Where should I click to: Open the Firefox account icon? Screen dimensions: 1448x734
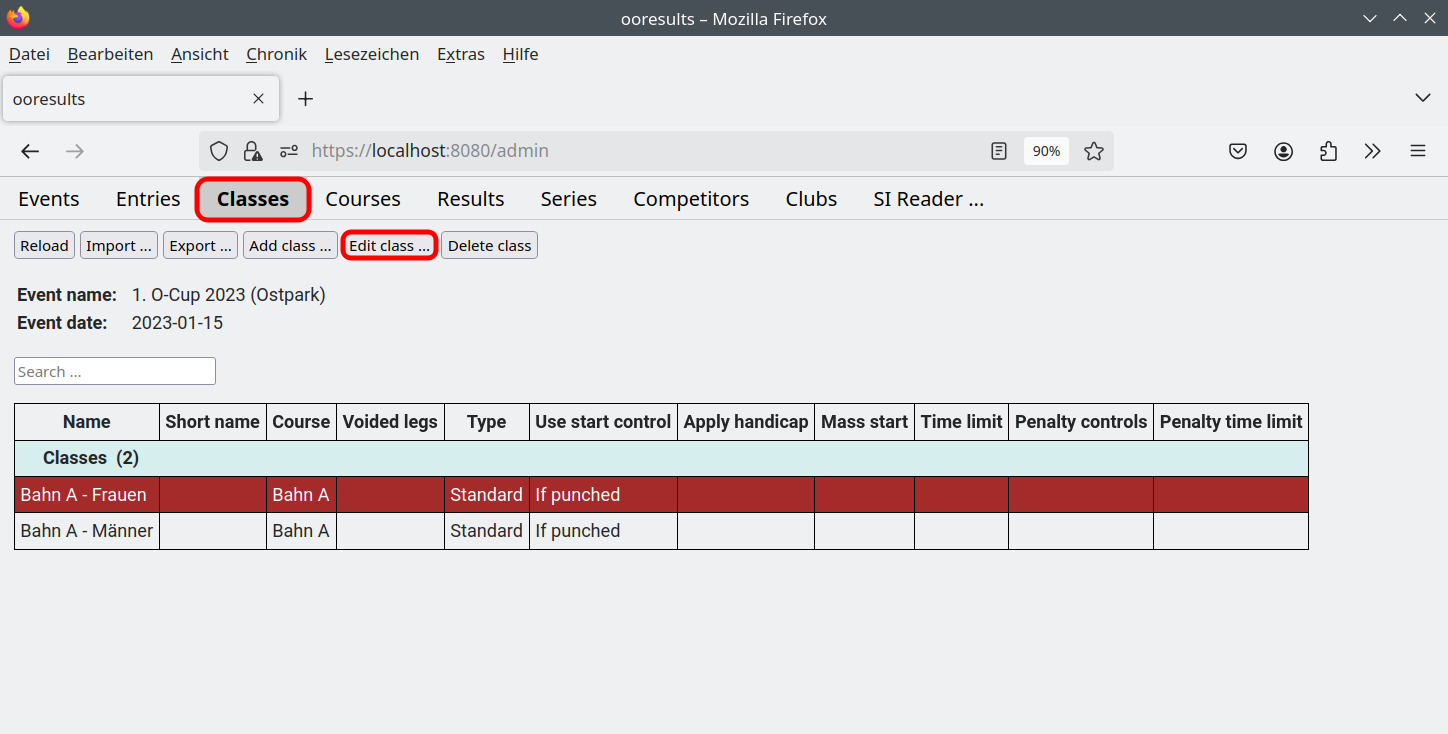(x=1283, y=151)
